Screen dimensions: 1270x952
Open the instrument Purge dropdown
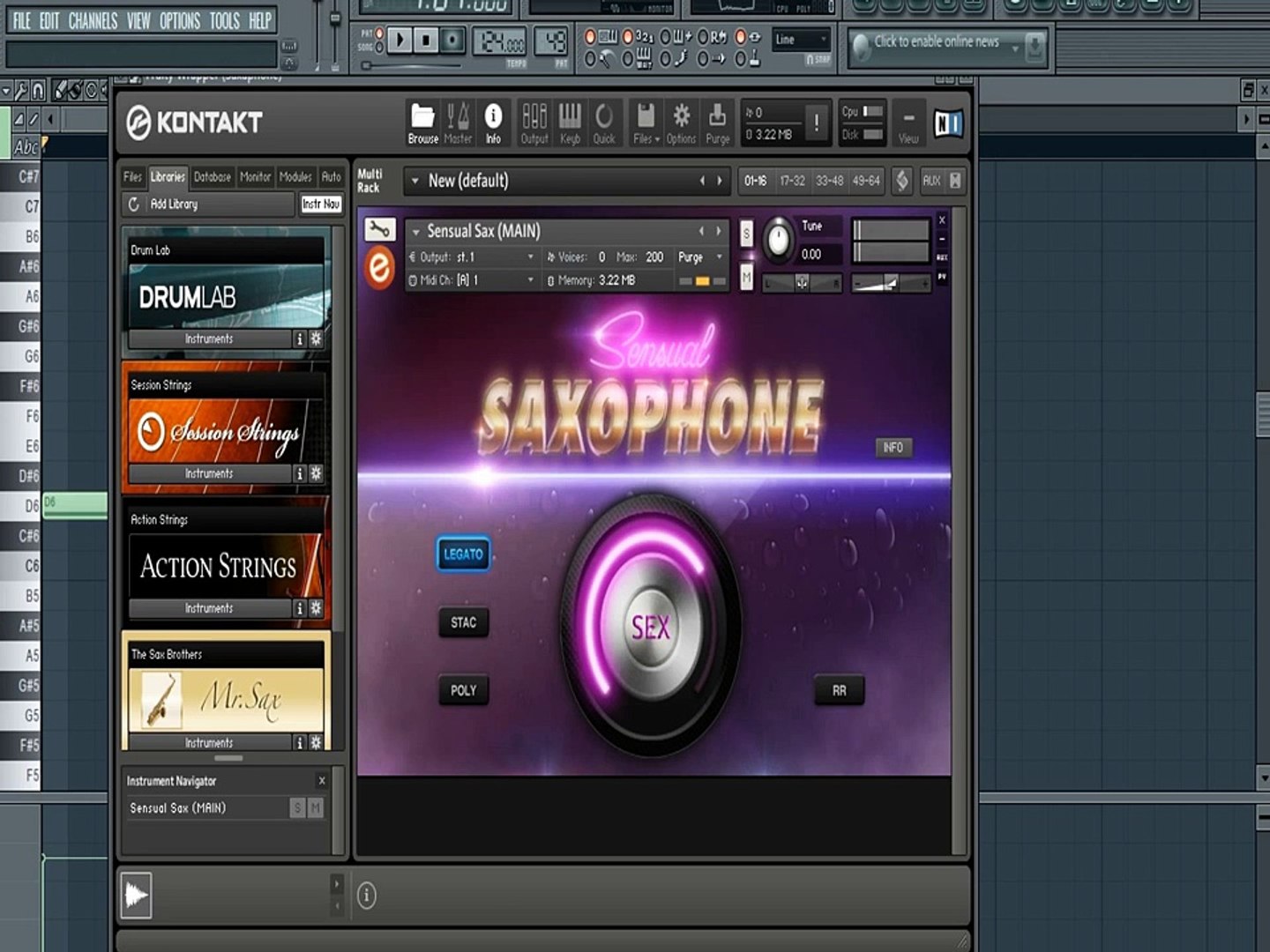click(x=701, y=257)
